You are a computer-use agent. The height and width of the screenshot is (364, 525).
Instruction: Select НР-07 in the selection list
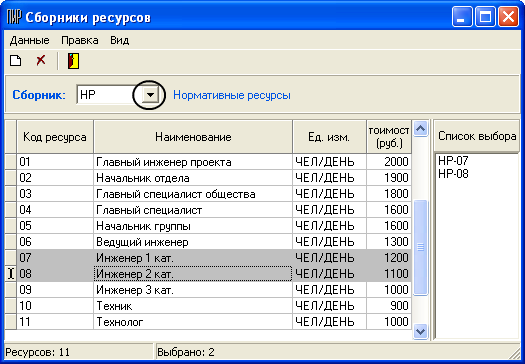[x=453, y=161]
